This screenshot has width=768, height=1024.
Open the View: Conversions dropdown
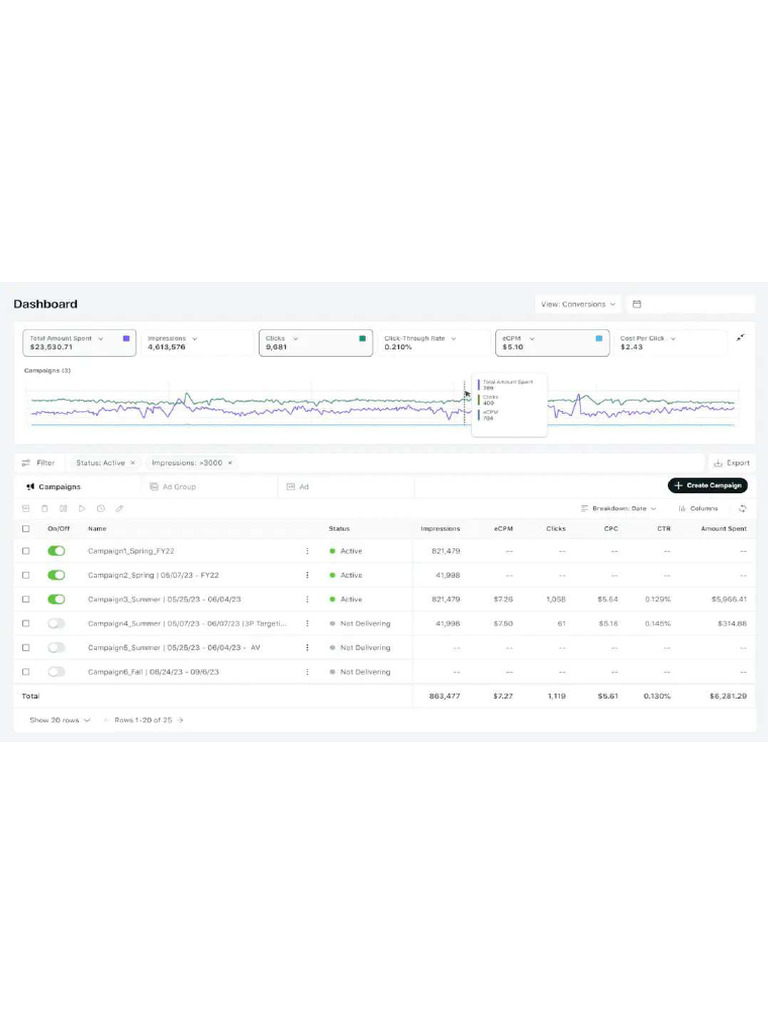(x=577, y=304)
